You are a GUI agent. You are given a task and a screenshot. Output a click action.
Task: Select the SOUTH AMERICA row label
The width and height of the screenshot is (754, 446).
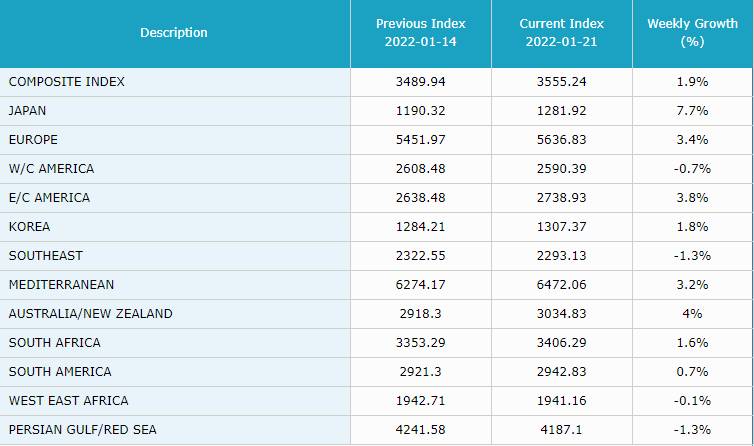(x=59, y=372)
